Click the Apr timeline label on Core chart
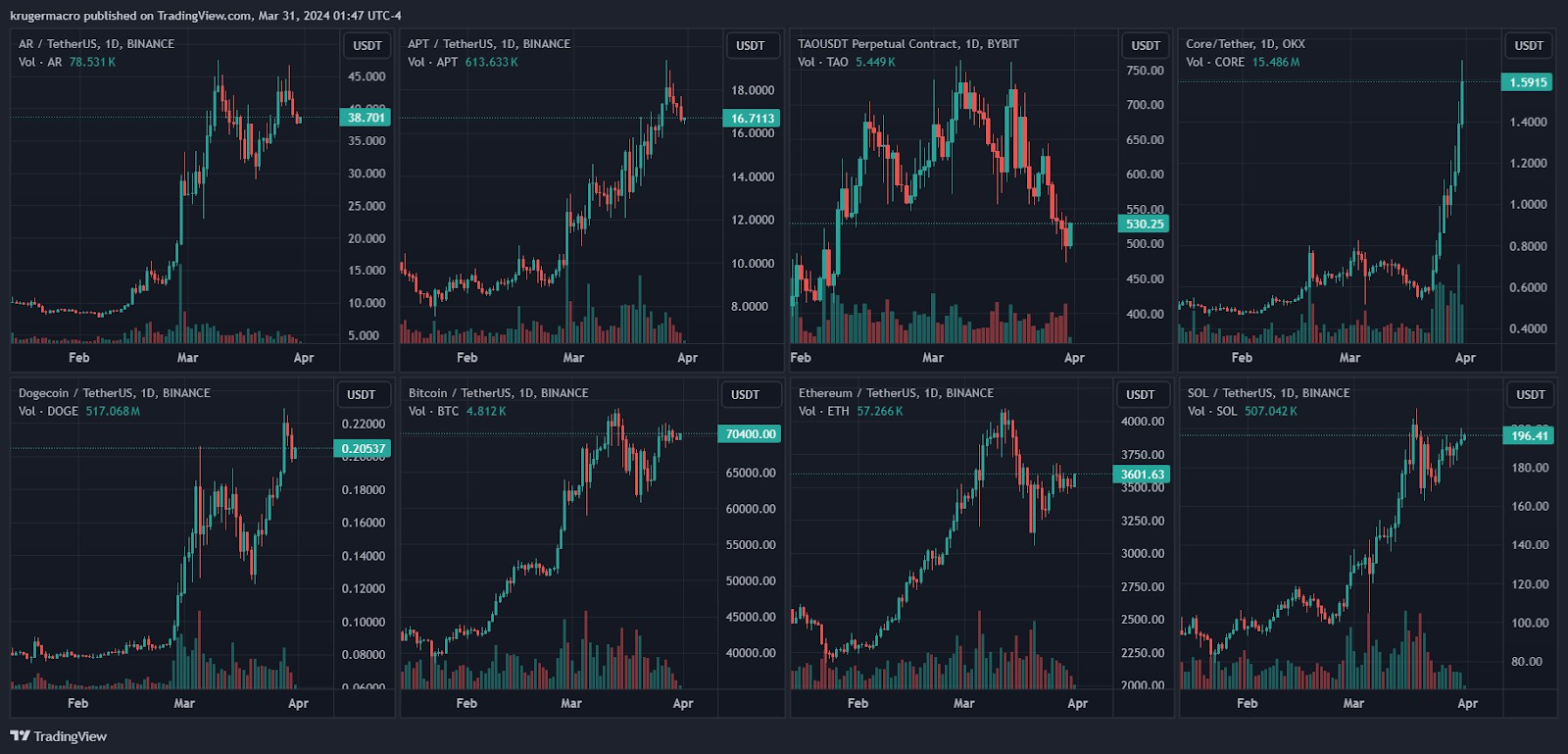This screenshot has height=754, width=1568. coord(1465,358)
